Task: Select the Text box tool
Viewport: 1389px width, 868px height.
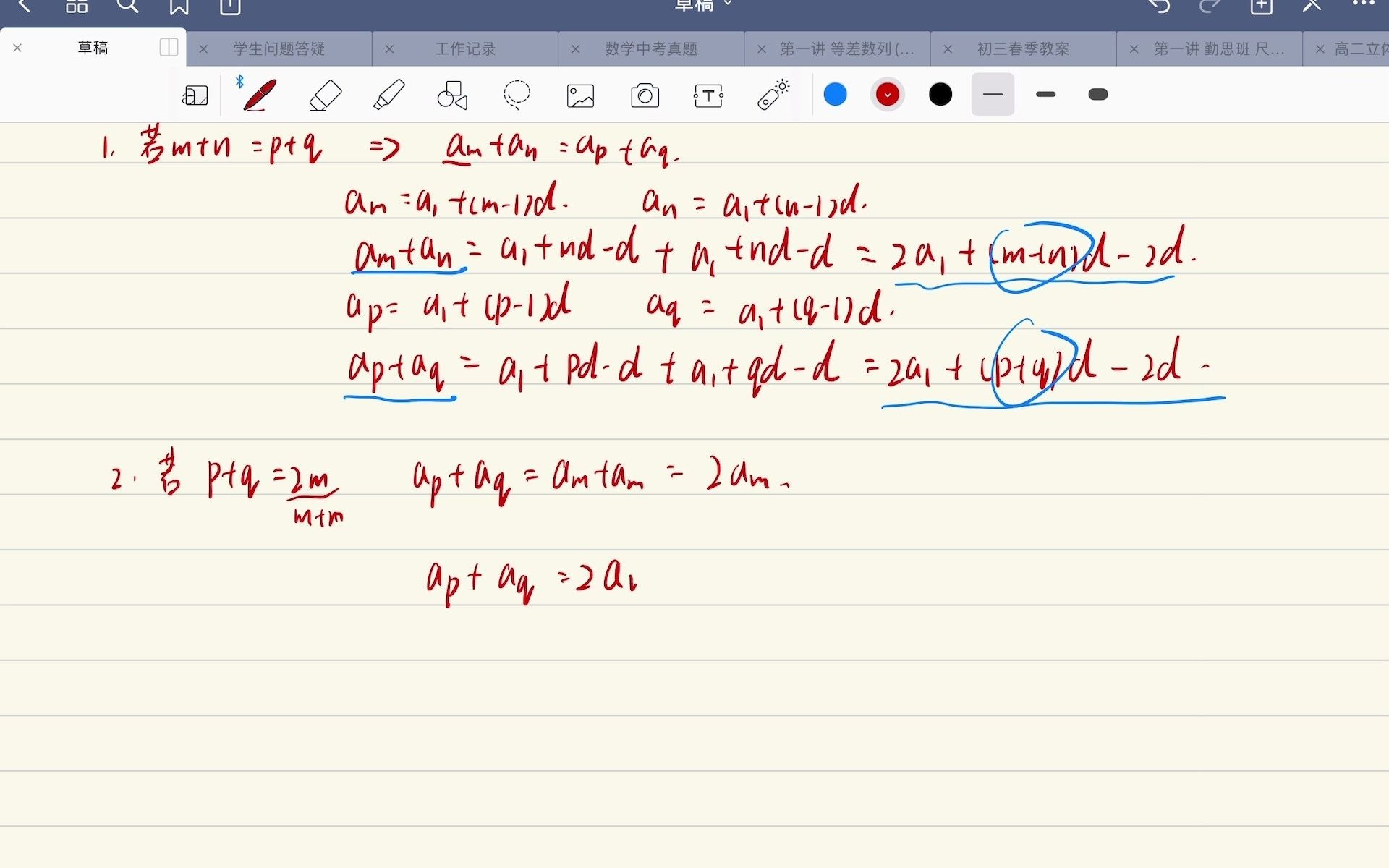Action: (708, 95)
